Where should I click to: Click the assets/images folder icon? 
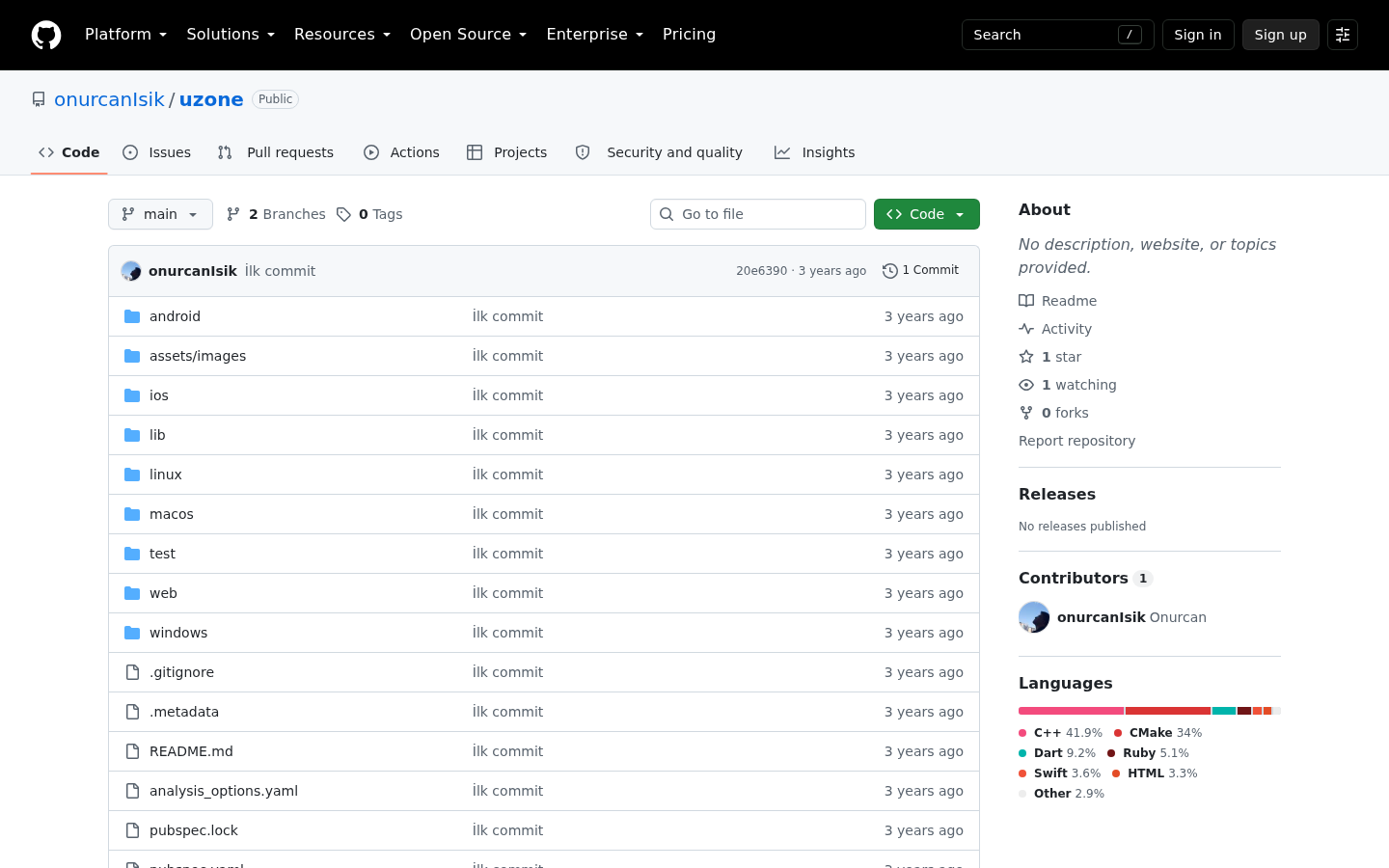[x=132, y=356]
